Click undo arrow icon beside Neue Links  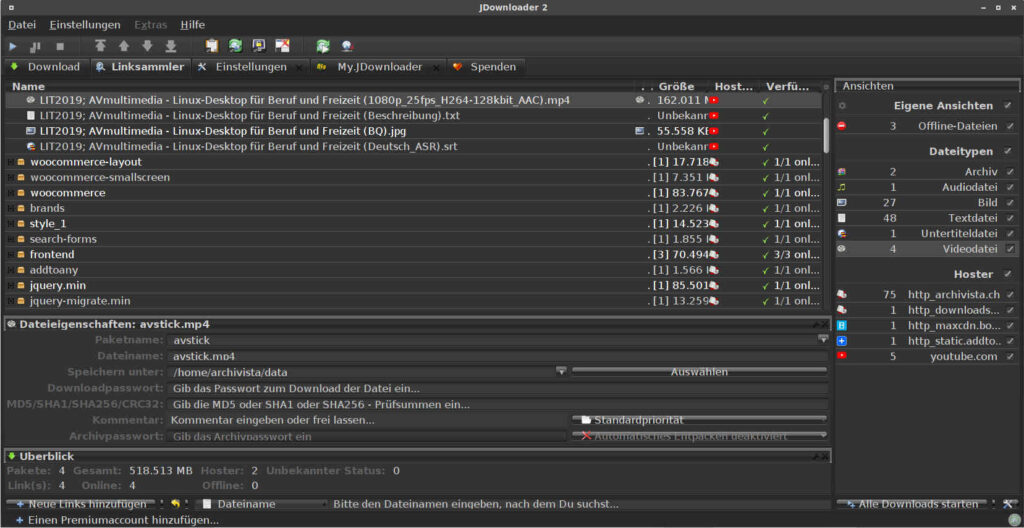coord(175,504)
